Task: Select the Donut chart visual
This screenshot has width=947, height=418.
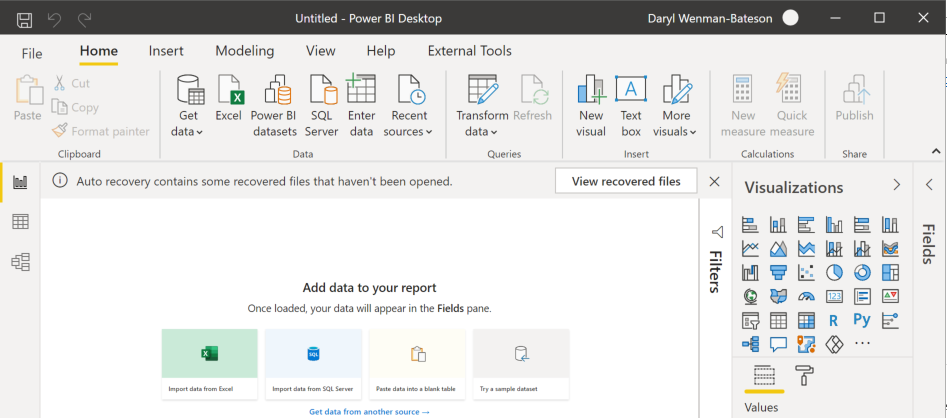Action: click(x=862, y=273)
